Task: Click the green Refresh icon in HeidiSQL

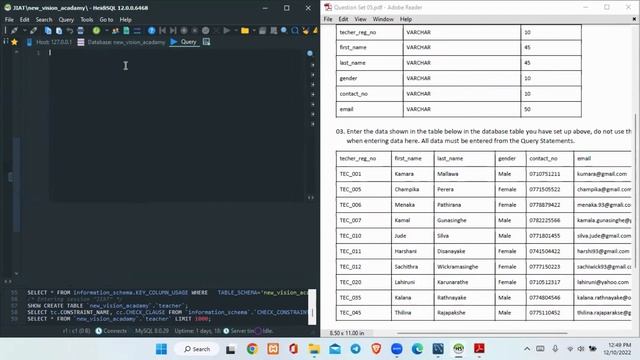Action: coord(96,31)
